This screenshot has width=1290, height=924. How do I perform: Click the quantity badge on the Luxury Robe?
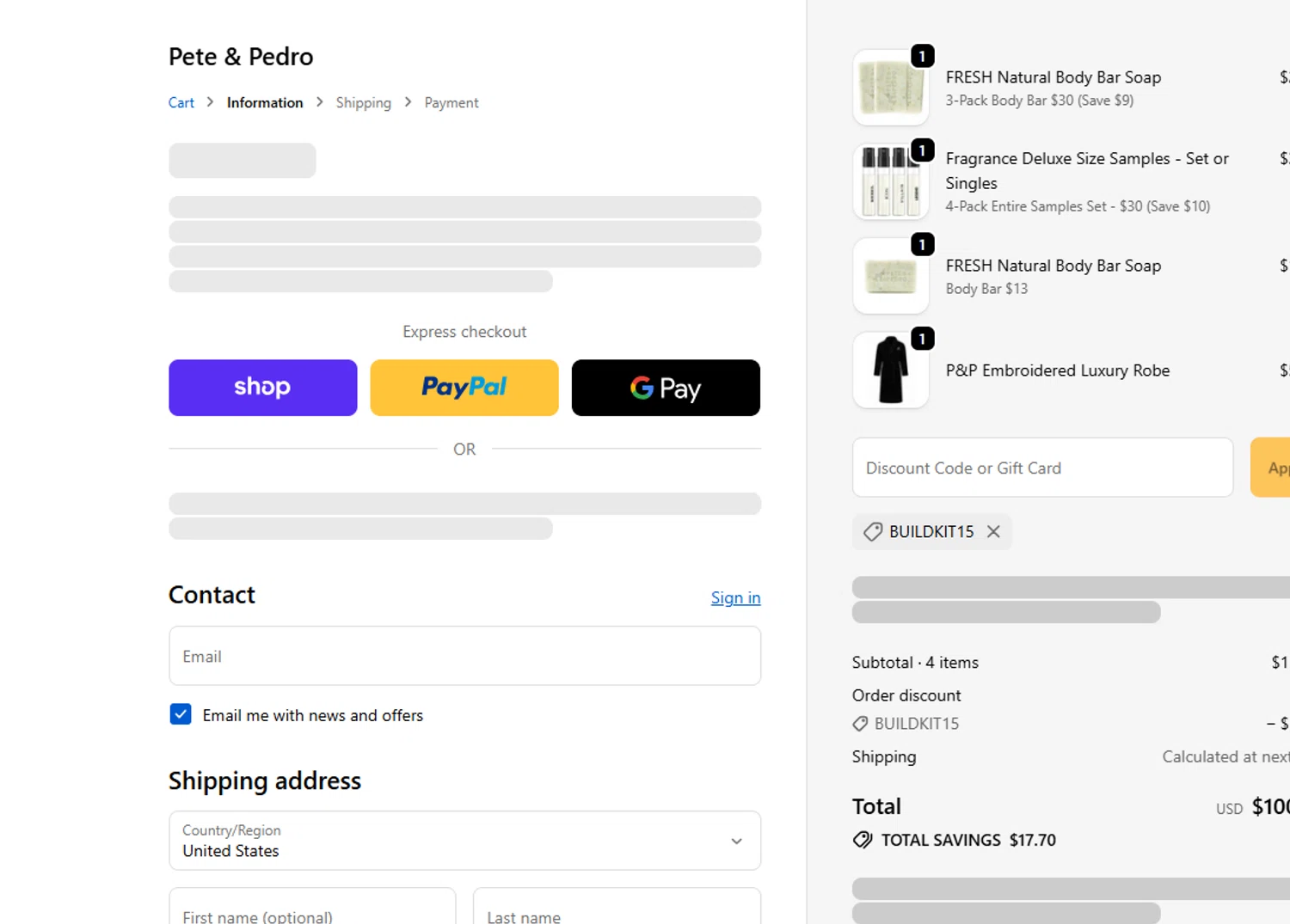922,339
